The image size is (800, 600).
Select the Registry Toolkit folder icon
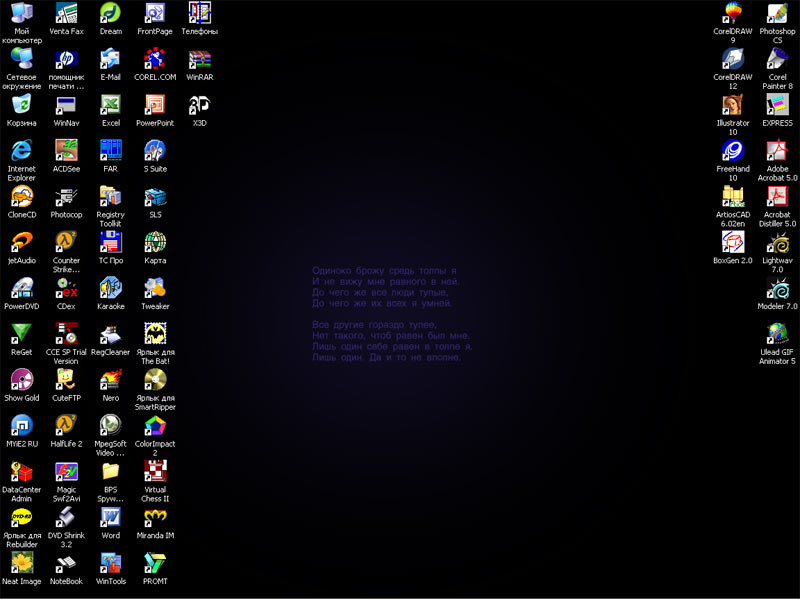(x=110, y=196)
